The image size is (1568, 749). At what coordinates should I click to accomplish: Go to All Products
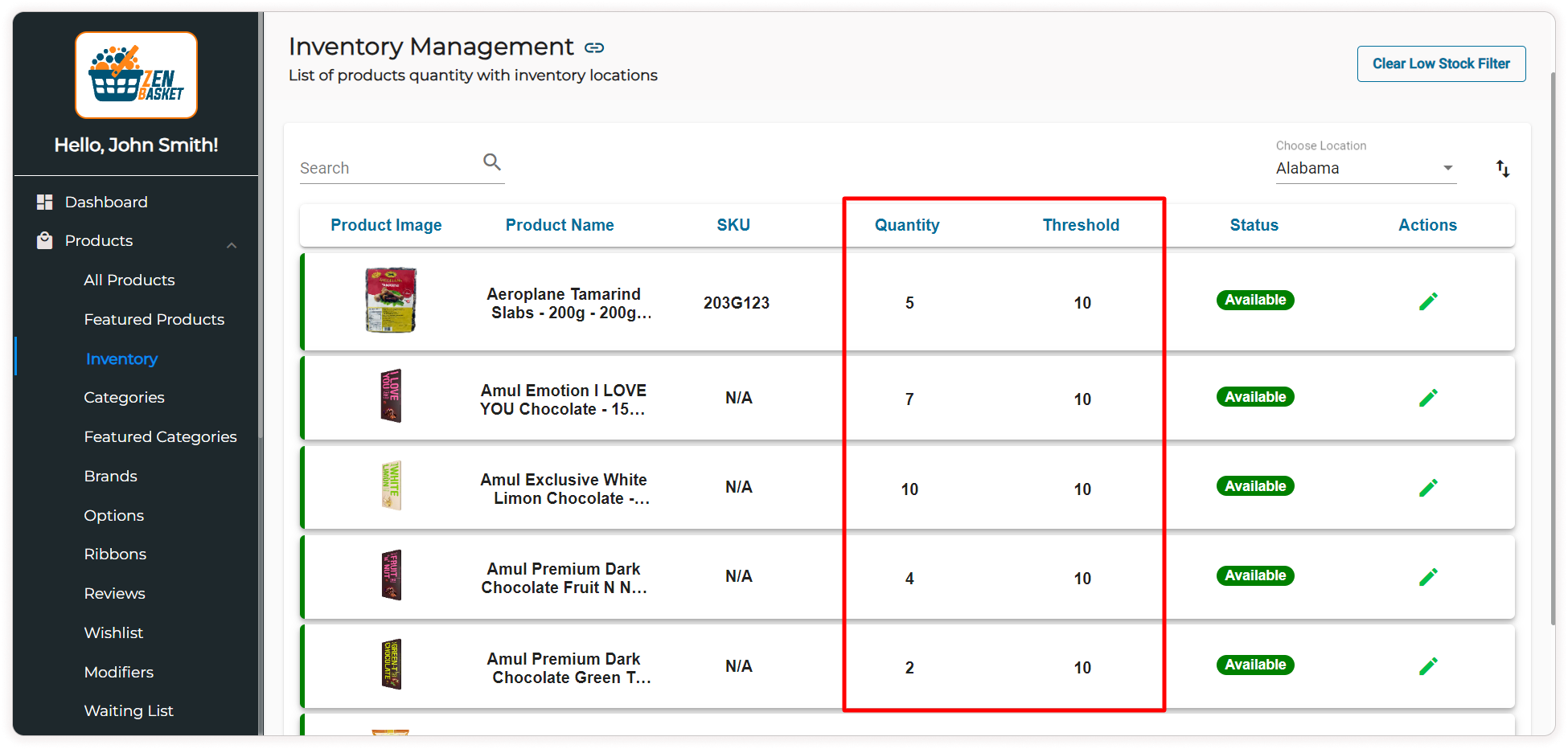pos(129,280)
